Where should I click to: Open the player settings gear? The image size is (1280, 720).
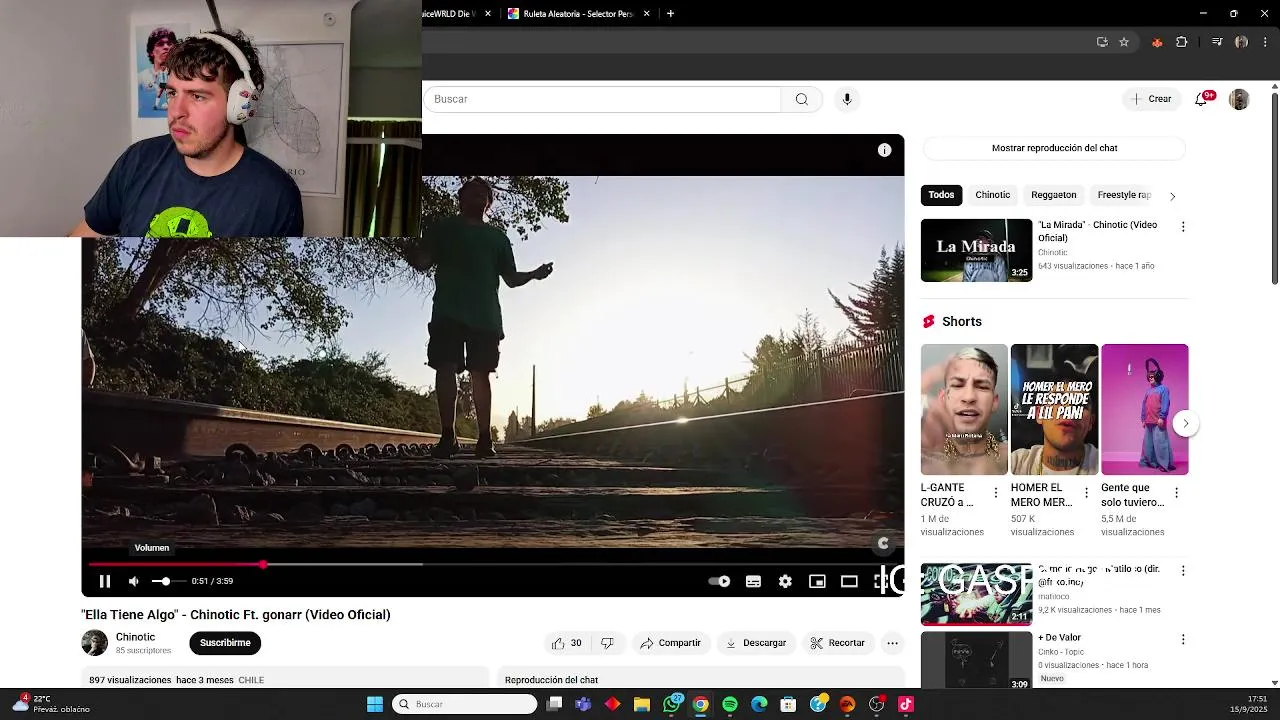[x=785, y=581]
